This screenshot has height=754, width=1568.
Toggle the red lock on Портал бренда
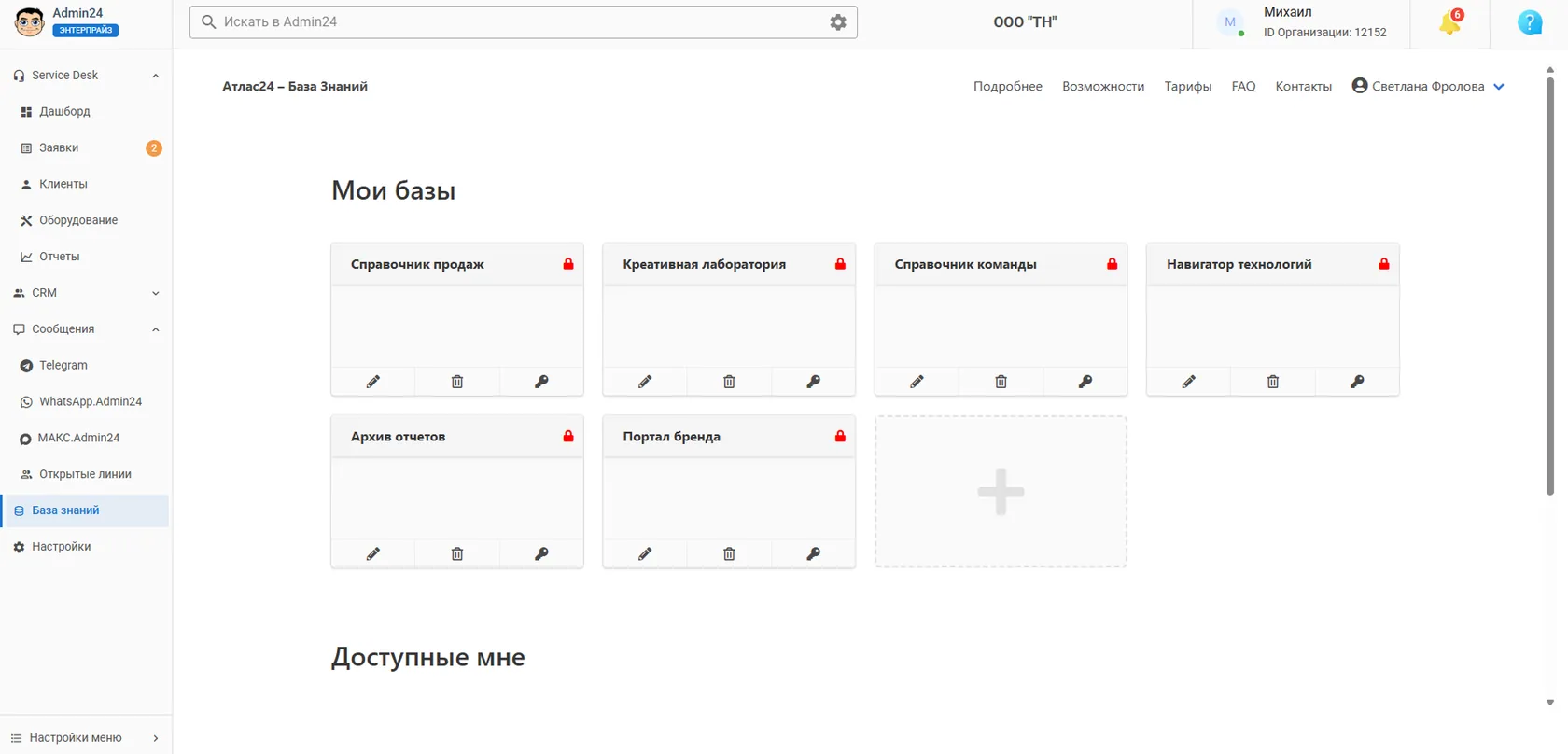[840, 436]
